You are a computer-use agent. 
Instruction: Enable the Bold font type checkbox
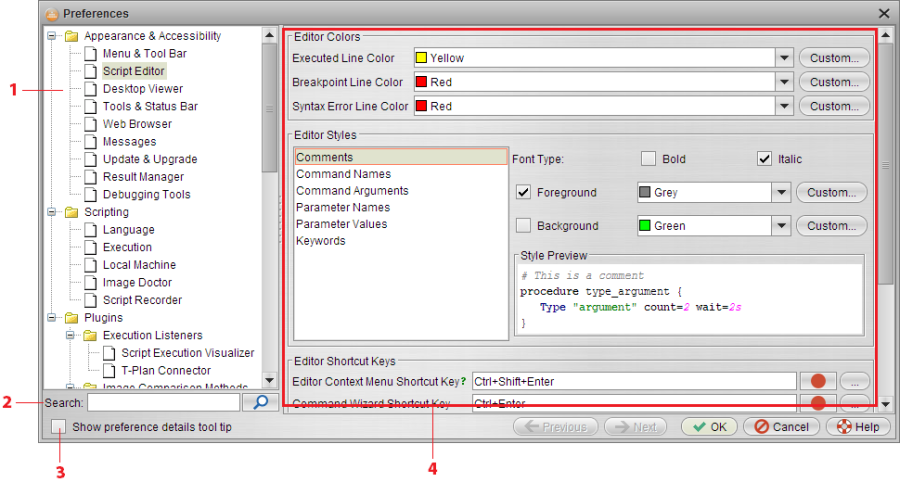648,159
